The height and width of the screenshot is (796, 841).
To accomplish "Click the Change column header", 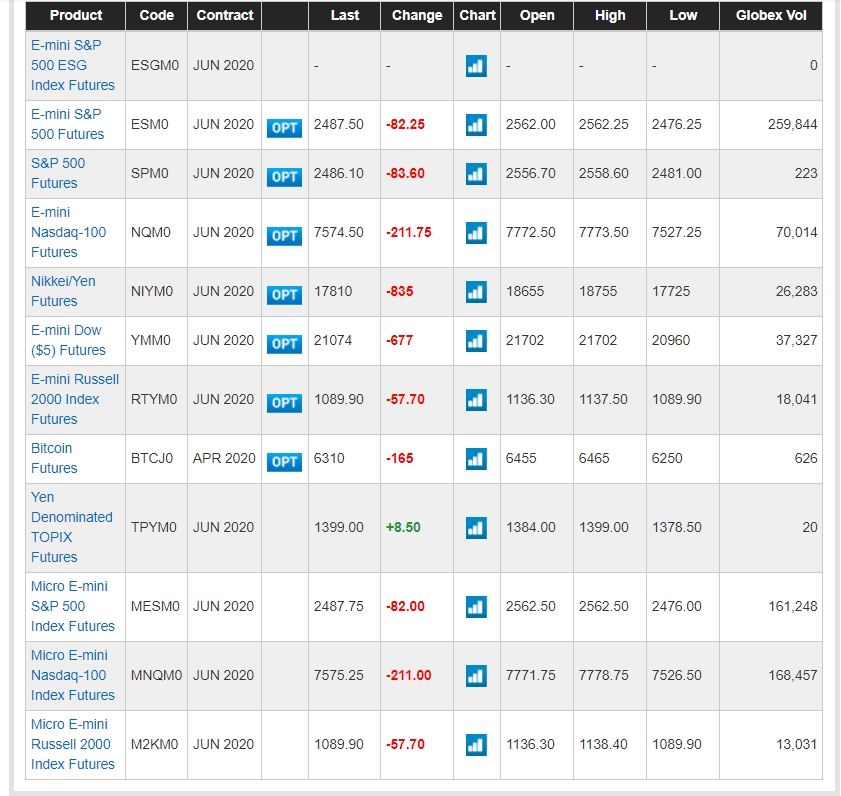I will tap(417, 16).
